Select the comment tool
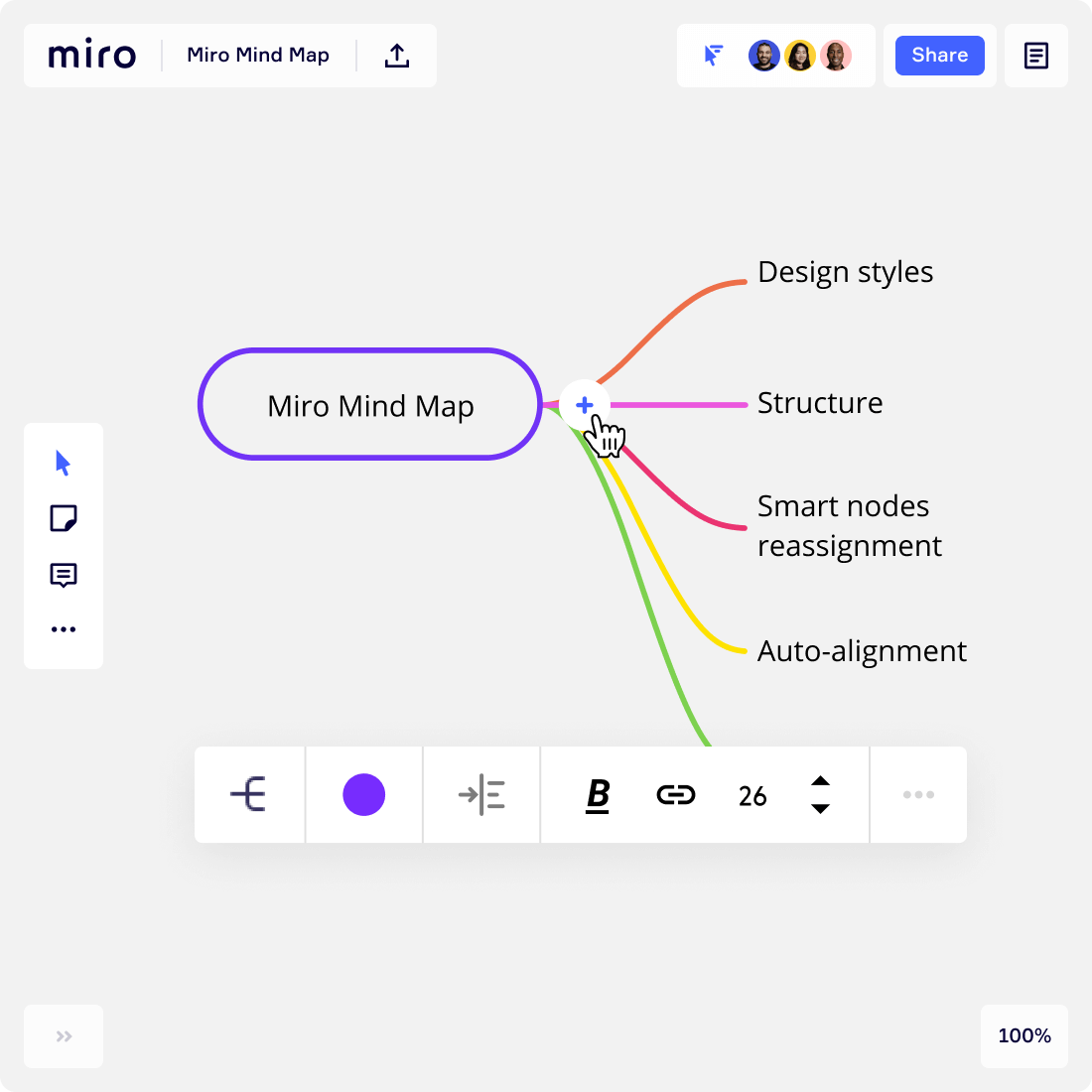Viewport: 1092px width, 1092px height. coord(64,575)
